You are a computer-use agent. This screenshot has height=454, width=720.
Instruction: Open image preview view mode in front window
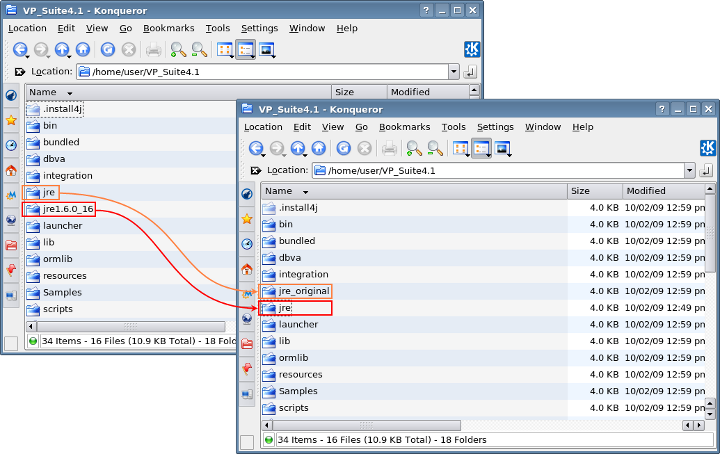[503, 148]
